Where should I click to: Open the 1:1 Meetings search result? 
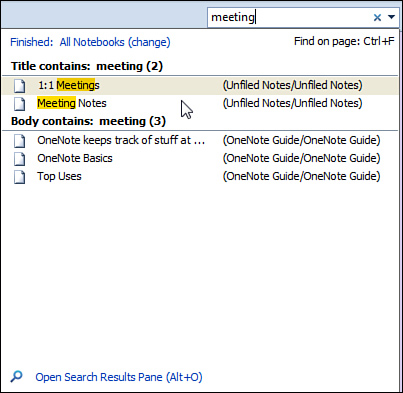[x=200, y=86]
